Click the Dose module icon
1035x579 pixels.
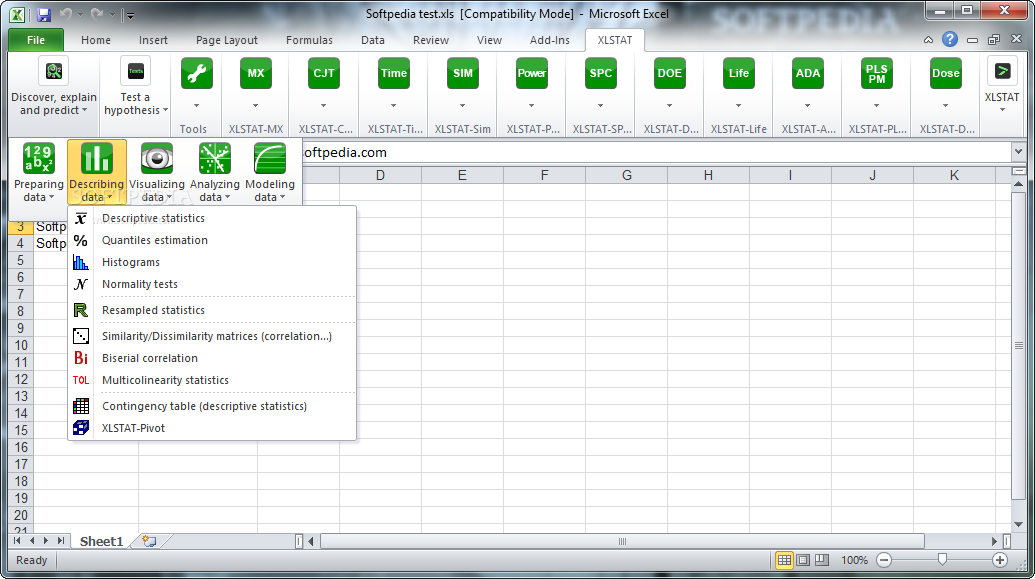click(x=945, y=73)
